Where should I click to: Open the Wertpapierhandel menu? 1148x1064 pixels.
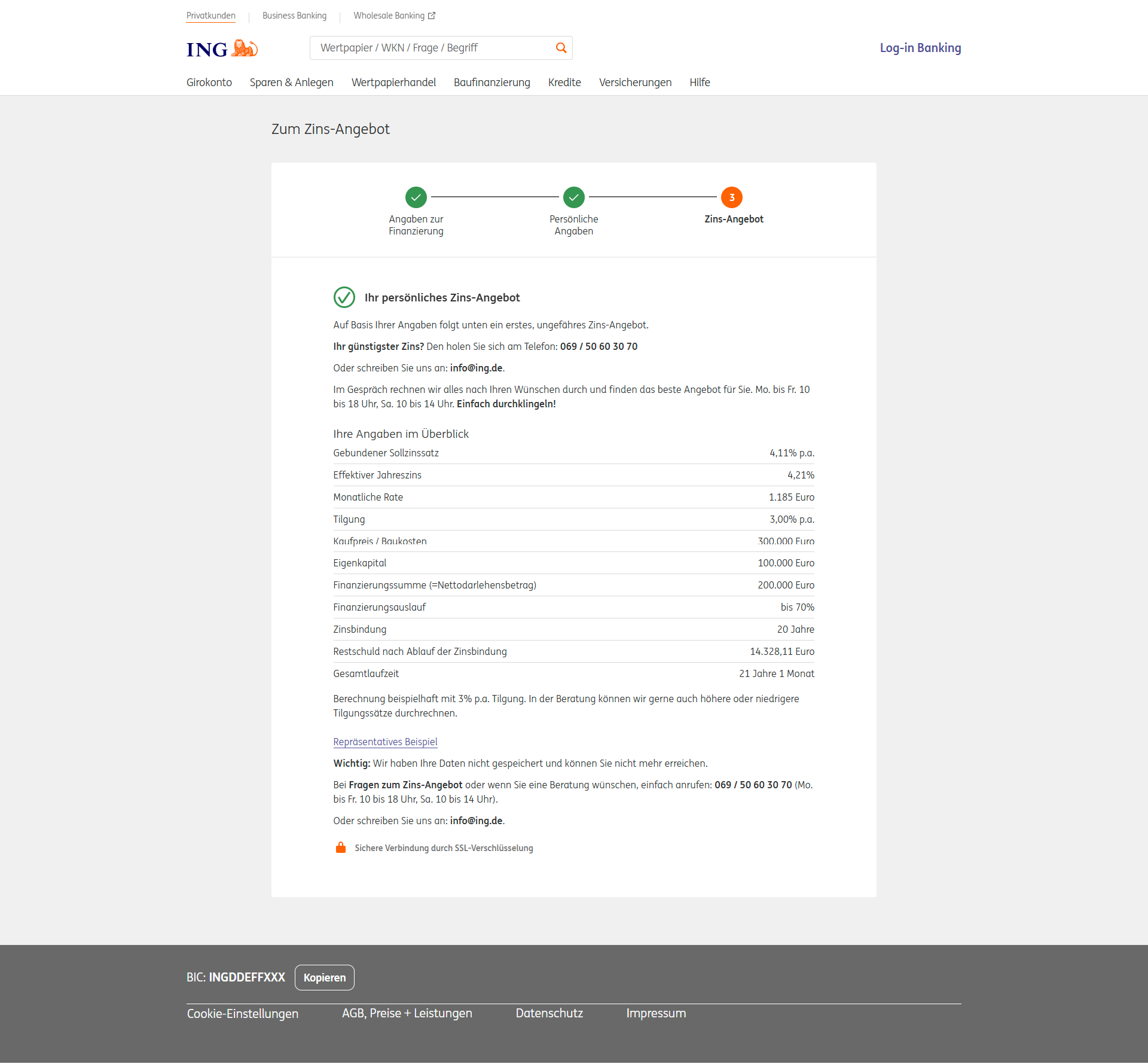coord(393,83)
